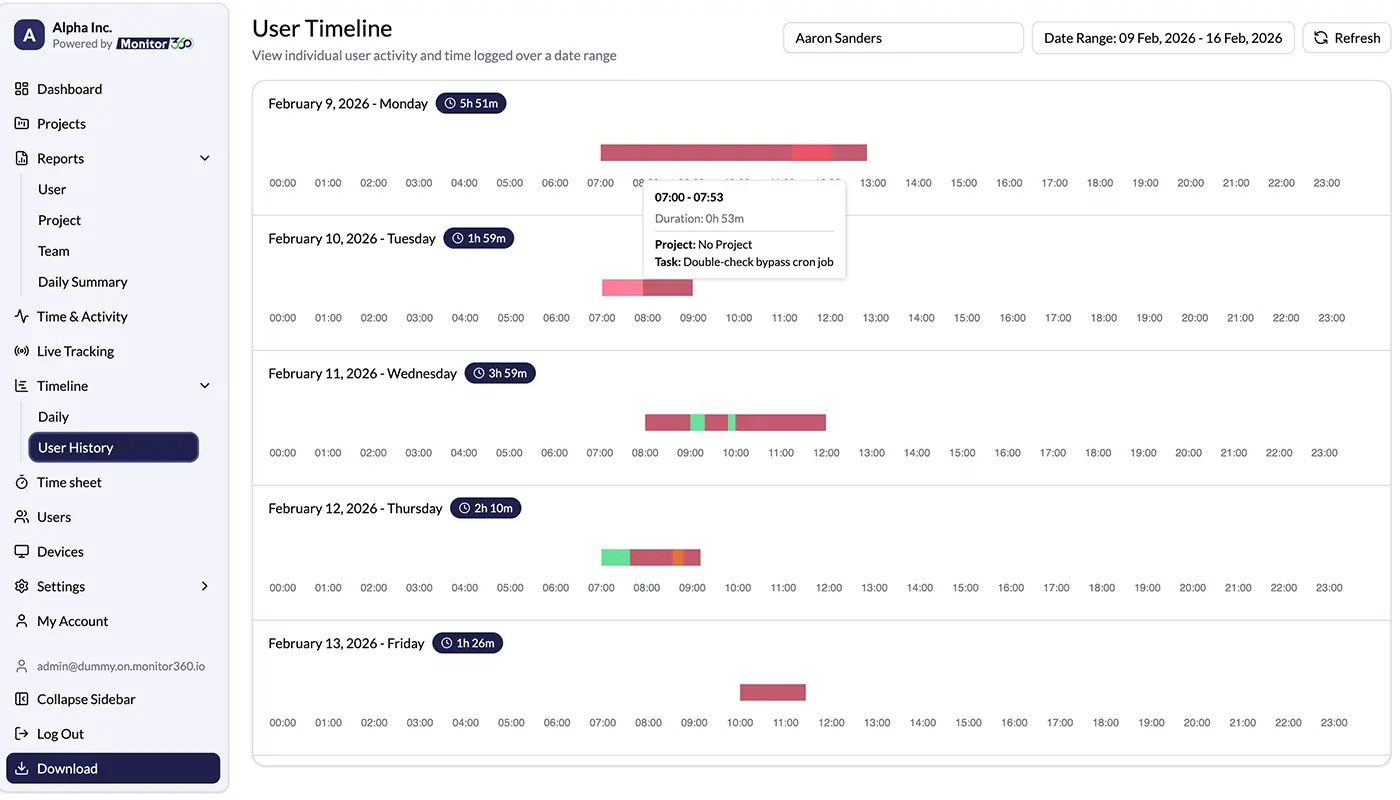The width and height of the screenshot is (1400, 800).
Task: Open My Account settings
Action: pos(73,620)
